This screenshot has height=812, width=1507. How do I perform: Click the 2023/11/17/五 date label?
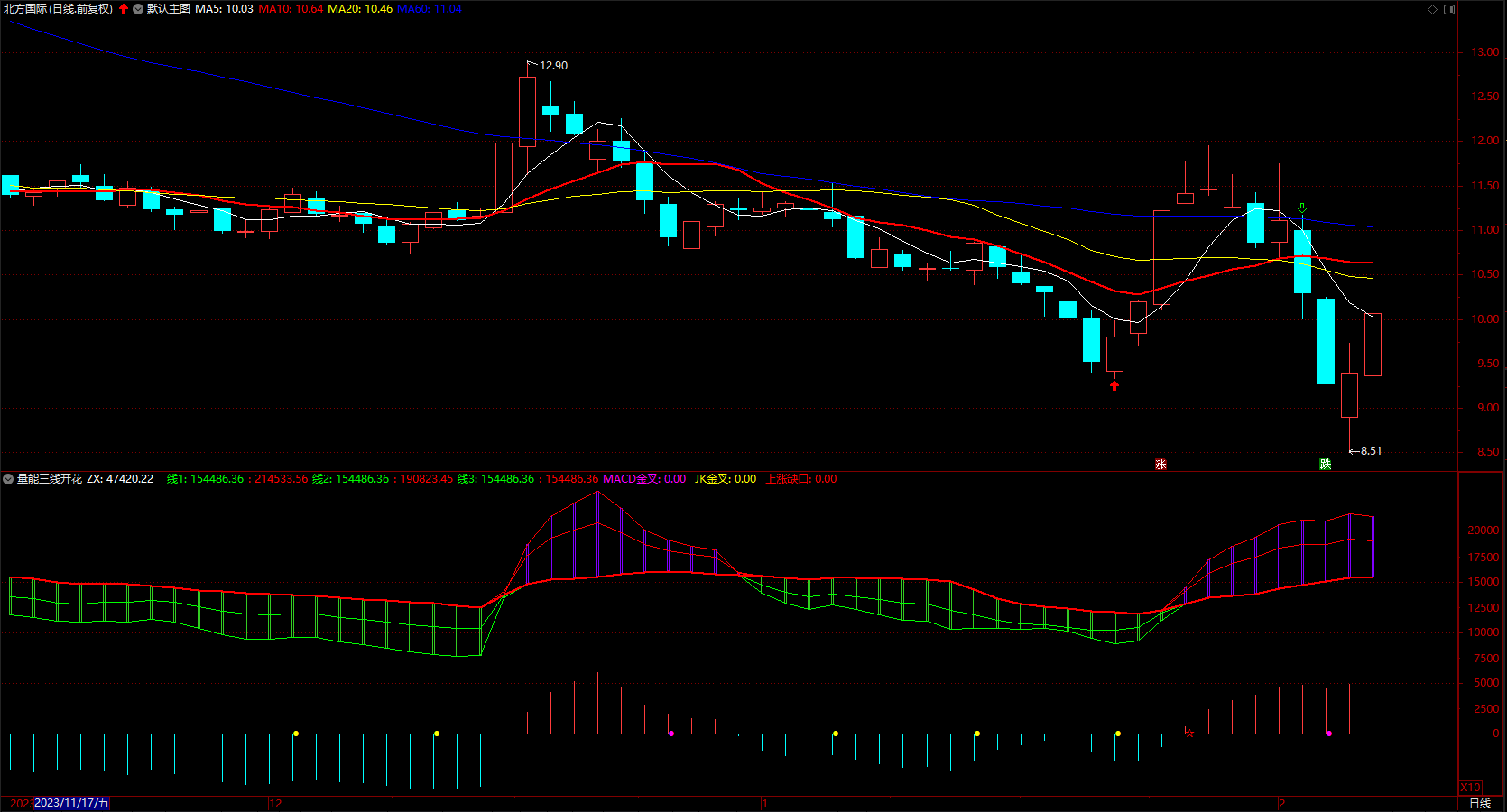click(x=71, y=803)
